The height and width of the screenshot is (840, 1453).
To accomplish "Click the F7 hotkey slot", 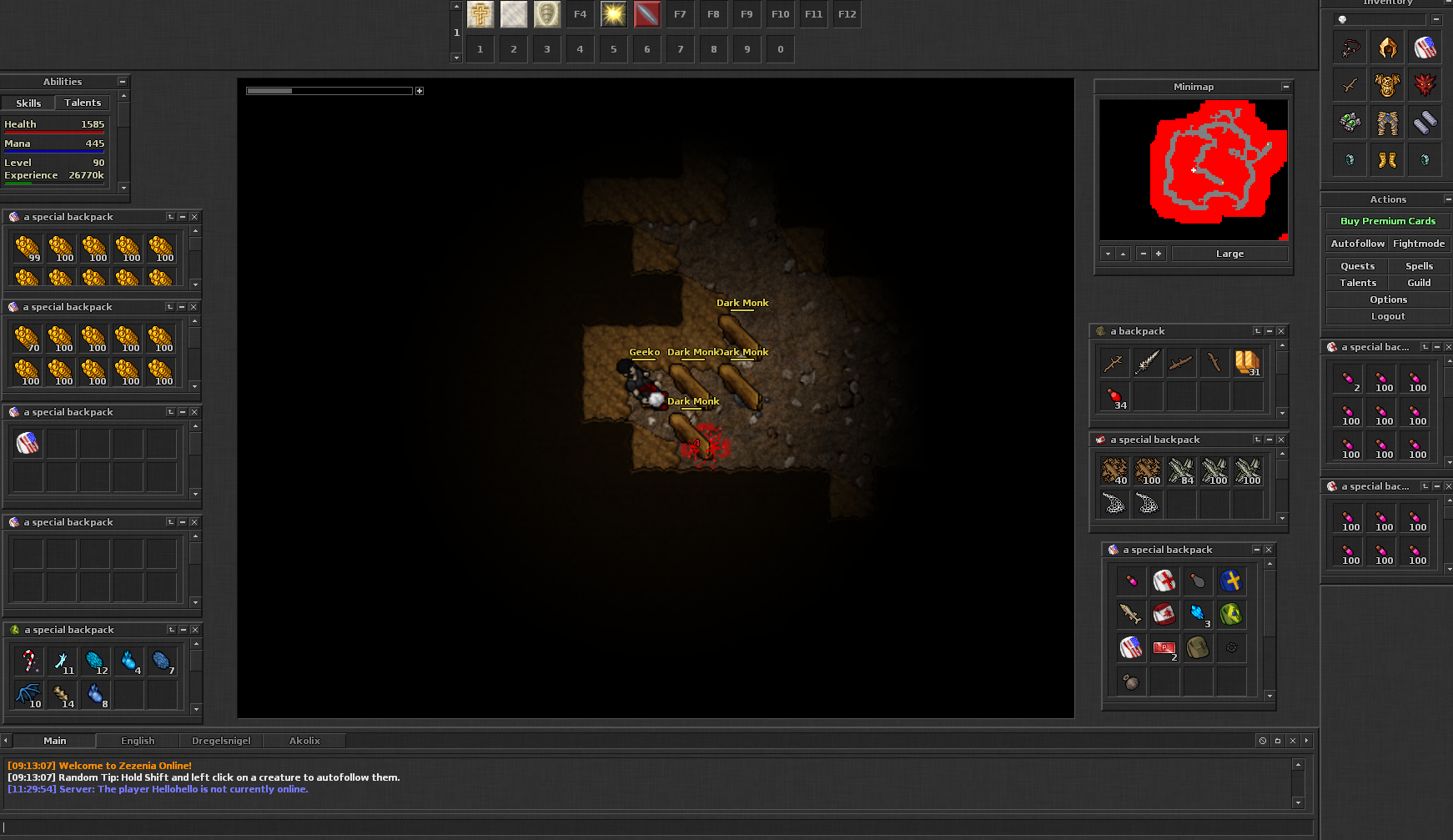I will click(681, 14).
